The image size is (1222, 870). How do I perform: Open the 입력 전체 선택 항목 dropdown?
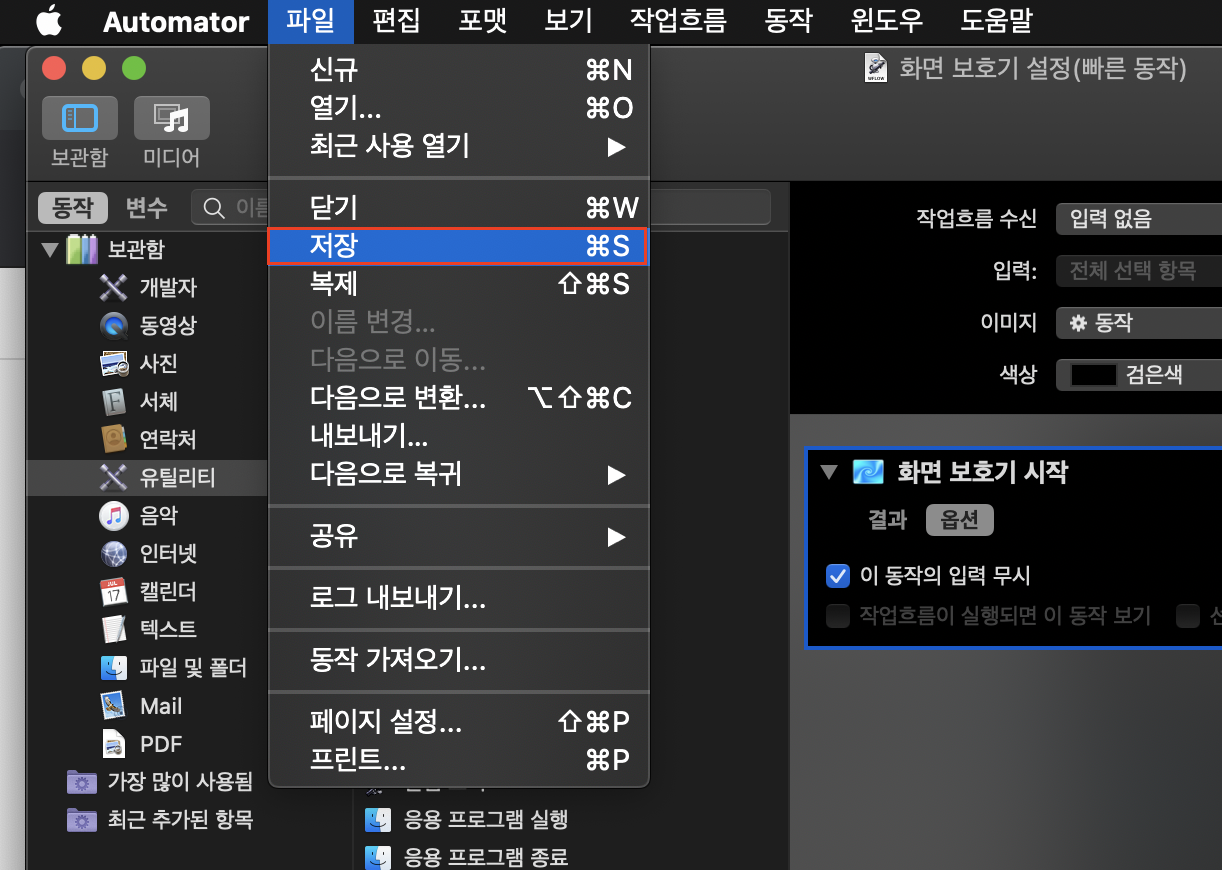point(1139,270)
